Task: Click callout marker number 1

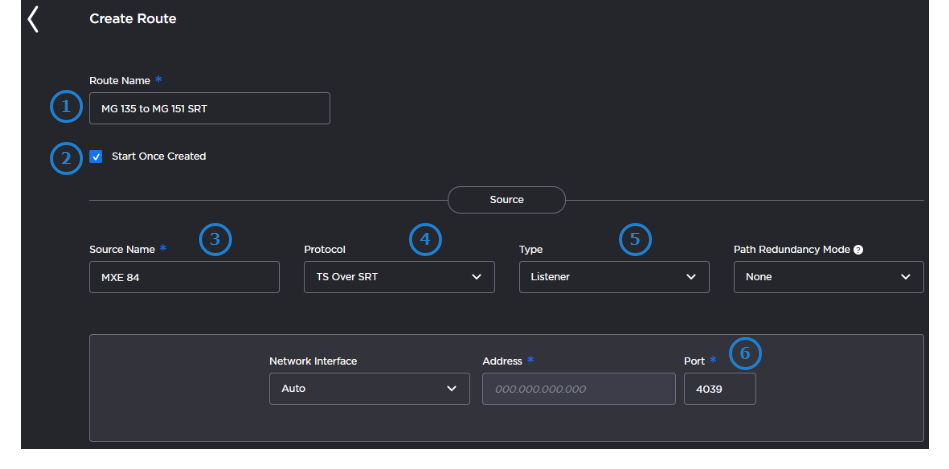Action: 66,107
